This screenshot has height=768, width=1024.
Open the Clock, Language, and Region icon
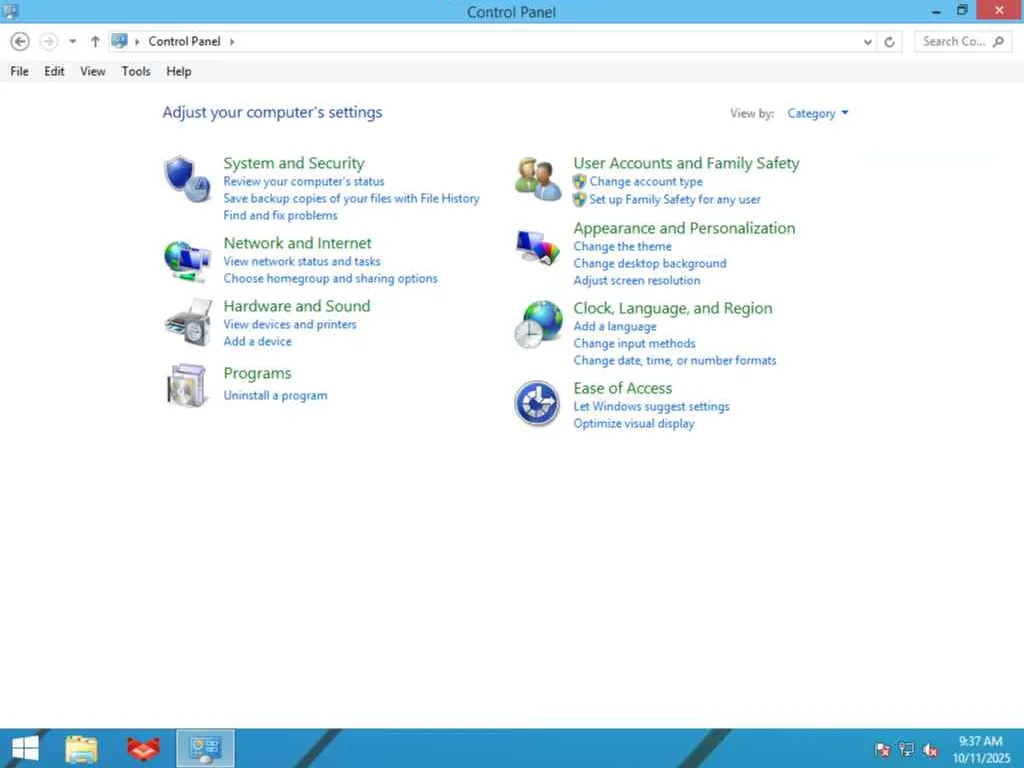coord(538,324)
